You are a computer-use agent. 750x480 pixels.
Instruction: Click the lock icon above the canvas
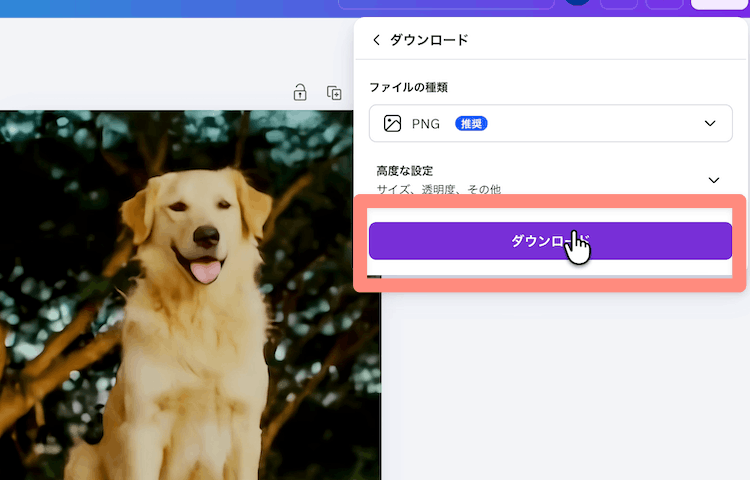pyautogui.click(x=300, y=92)
